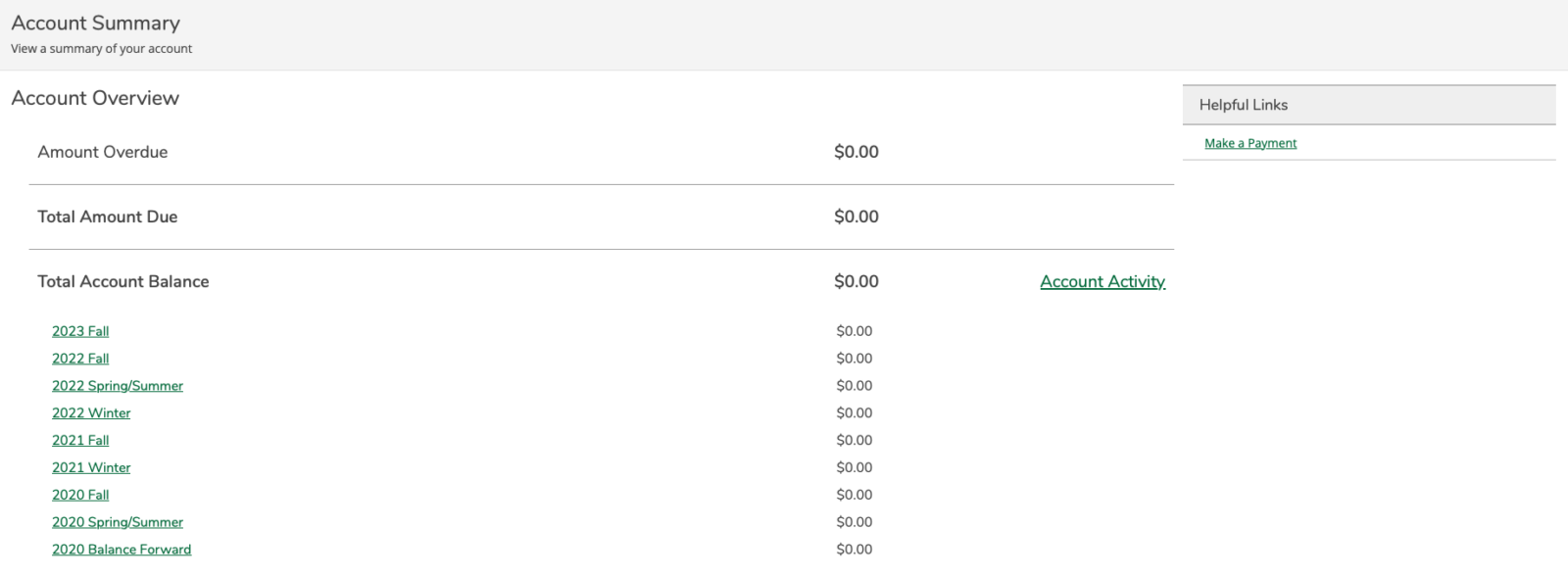View 2020 Spring/Summer term details
The image size is (1568, 577).
point(118,522)
